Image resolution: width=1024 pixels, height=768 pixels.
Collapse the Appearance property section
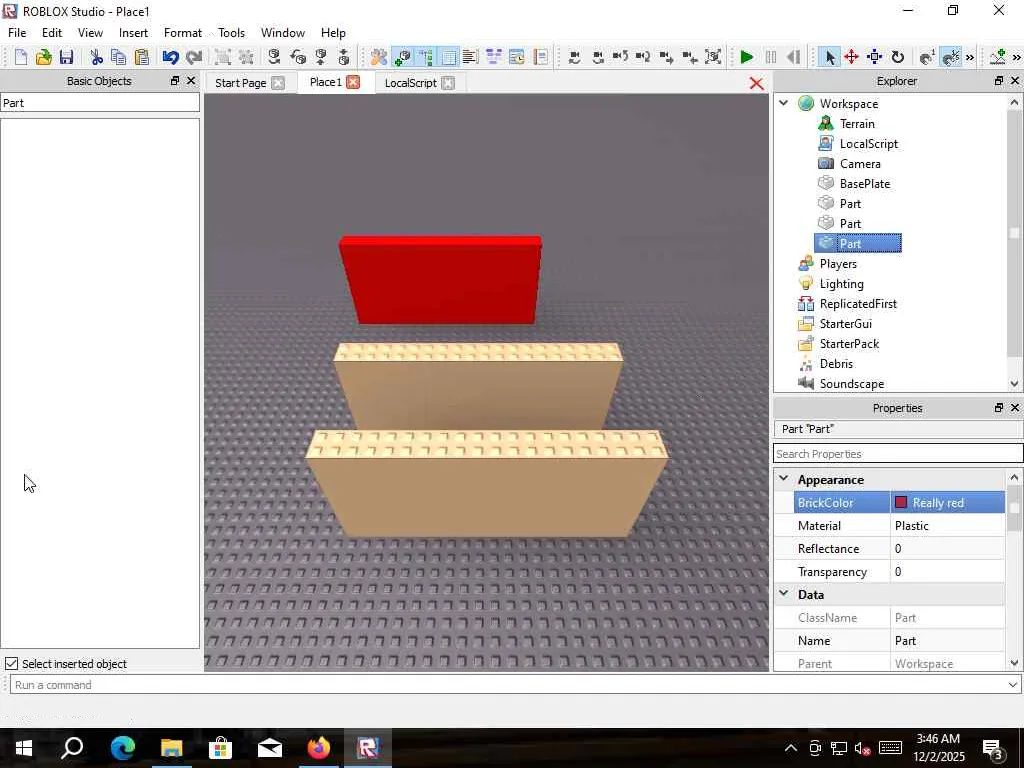(x=784, y=479)
